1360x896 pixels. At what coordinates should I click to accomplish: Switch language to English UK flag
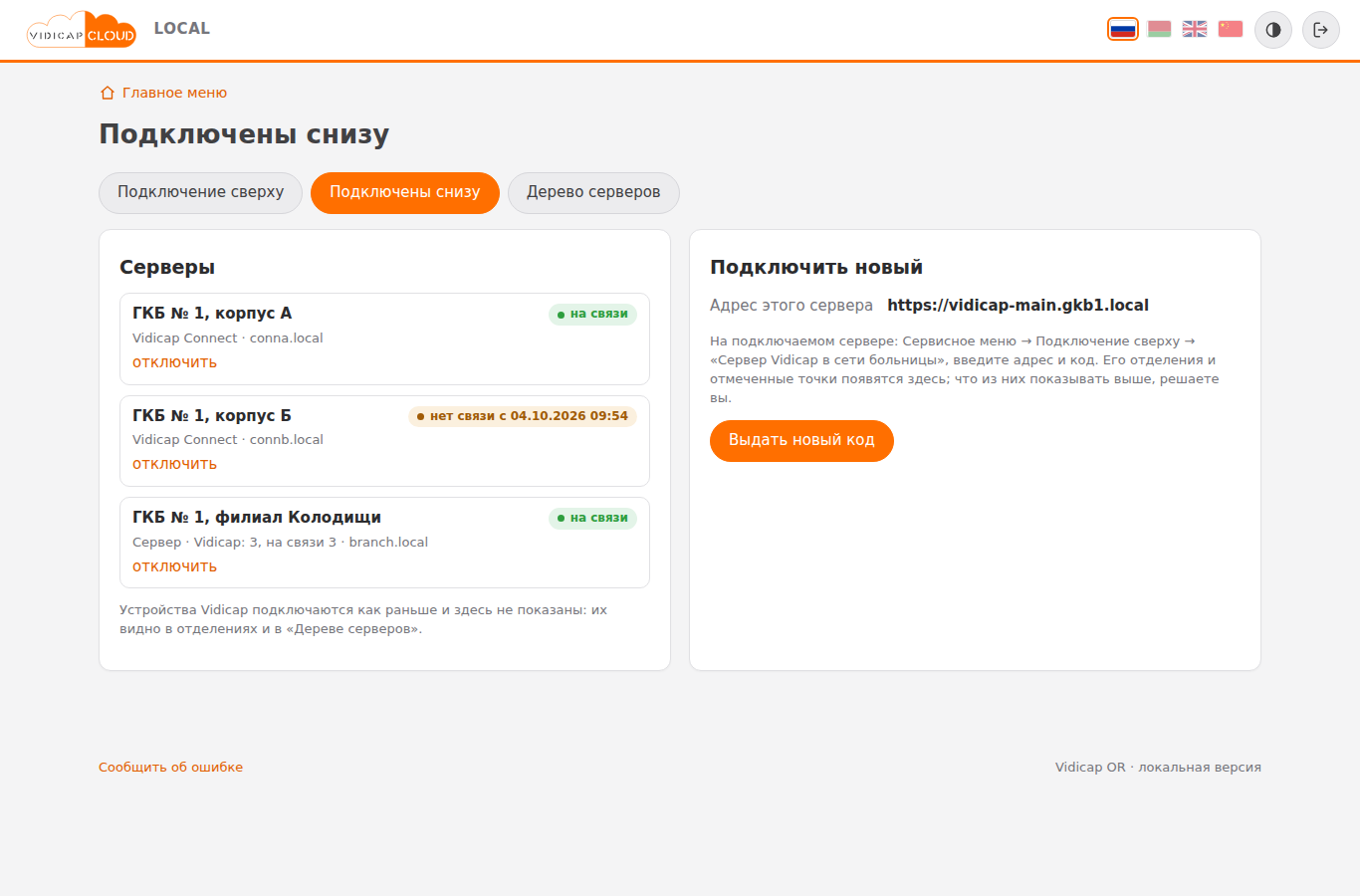click(x=1195, y=29)
